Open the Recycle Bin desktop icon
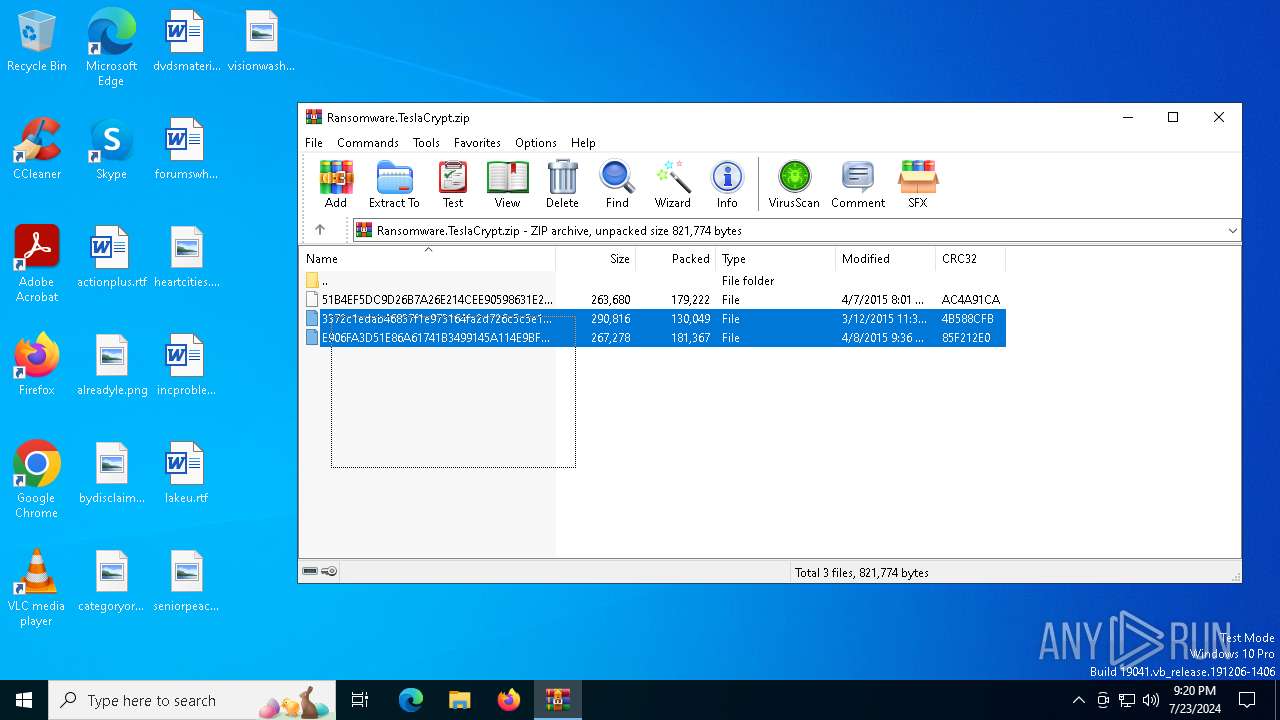The height and width of the screenshot is (720, 1280). (37, 42)
